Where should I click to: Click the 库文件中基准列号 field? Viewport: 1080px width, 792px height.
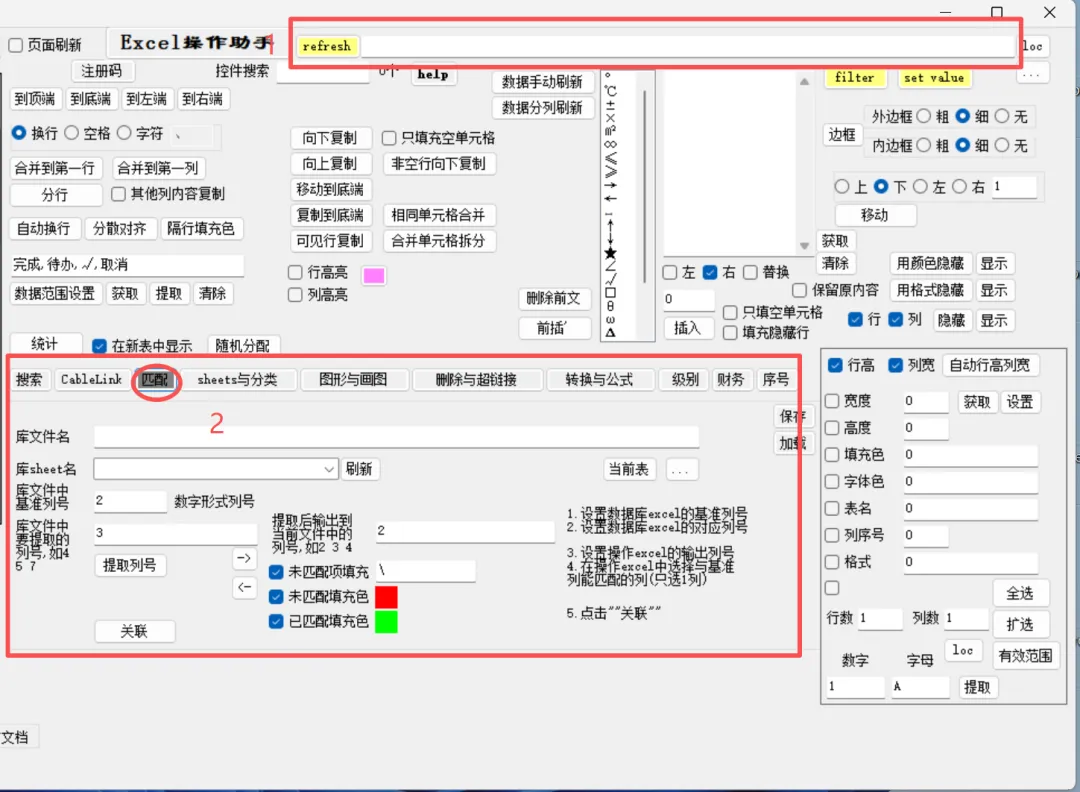(131, 501)
